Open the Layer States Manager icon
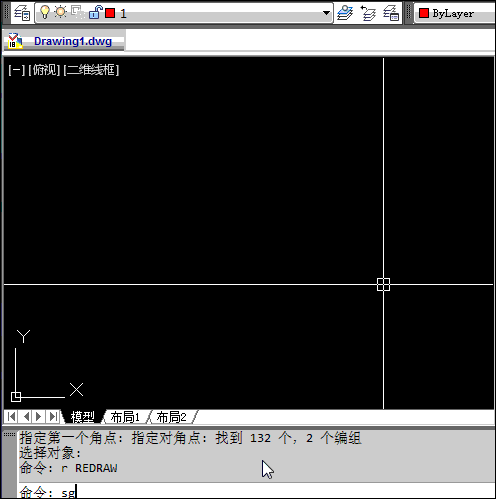Viewport: 496px width, 499px height. click(x=391, y=13)
